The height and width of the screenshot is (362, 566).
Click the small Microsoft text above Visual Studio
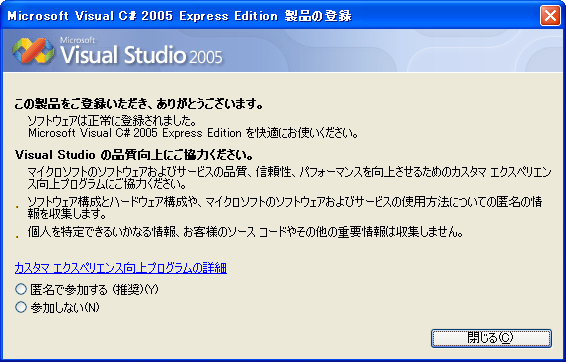coord(78,40)
